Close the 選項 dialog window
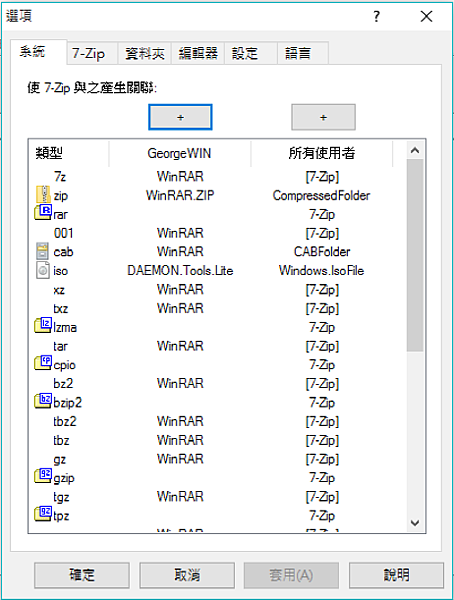 [x=426, y=16]
